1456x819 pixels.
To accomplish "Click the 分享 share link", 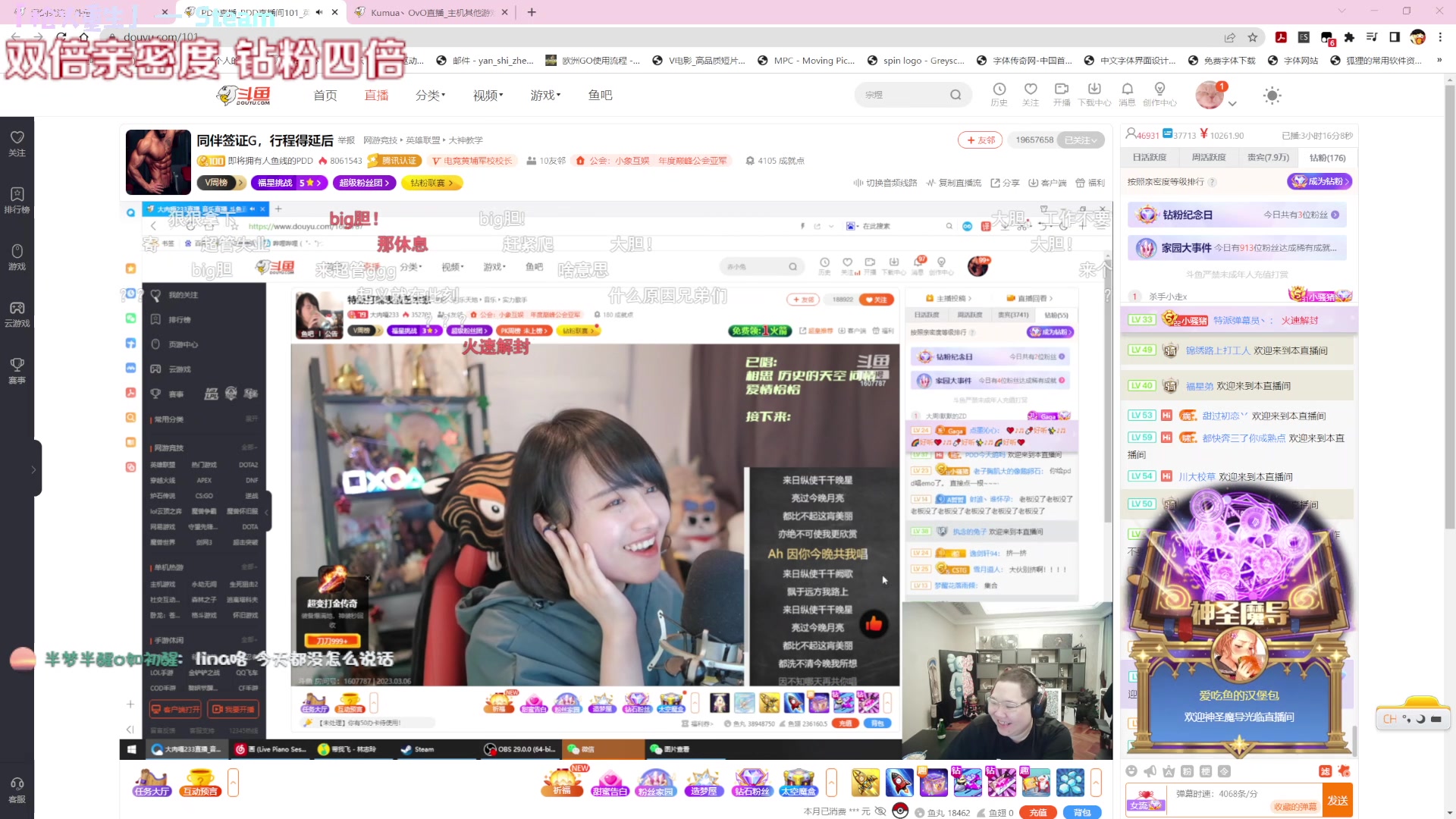I will pyautogui.click(x=1005, y=183).
